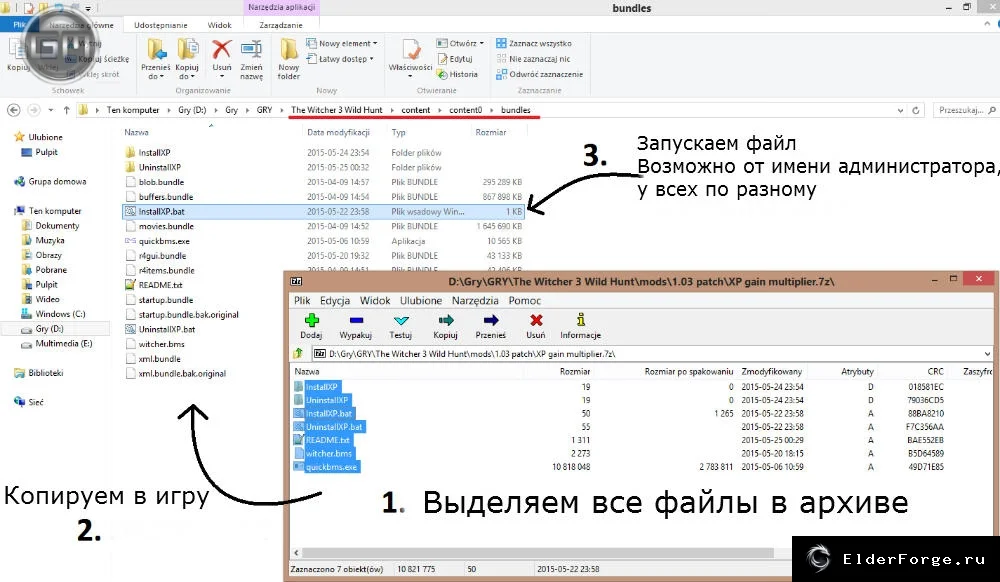
Task: Open the Zarządzanie ribbon tab
Action: coord(281,25)
